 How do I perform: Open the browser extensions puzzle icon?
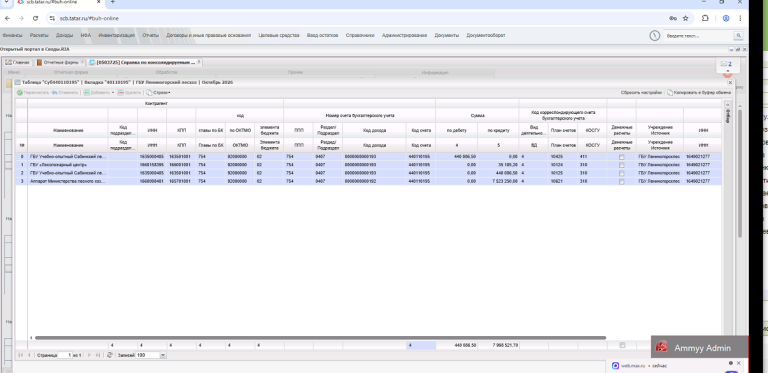click(705, 18)
